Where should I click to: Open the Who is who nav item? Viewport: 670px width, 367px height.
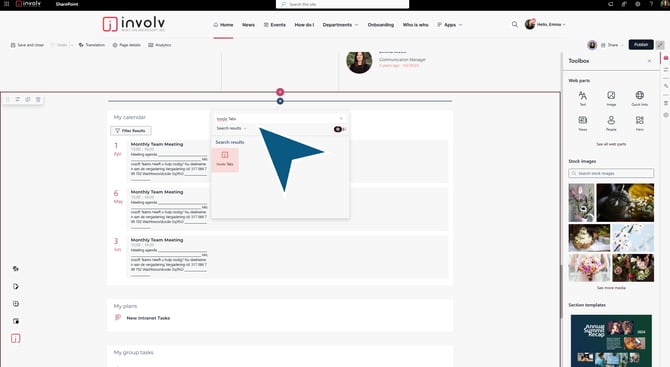pyautogui.click(x=415, y=25)
